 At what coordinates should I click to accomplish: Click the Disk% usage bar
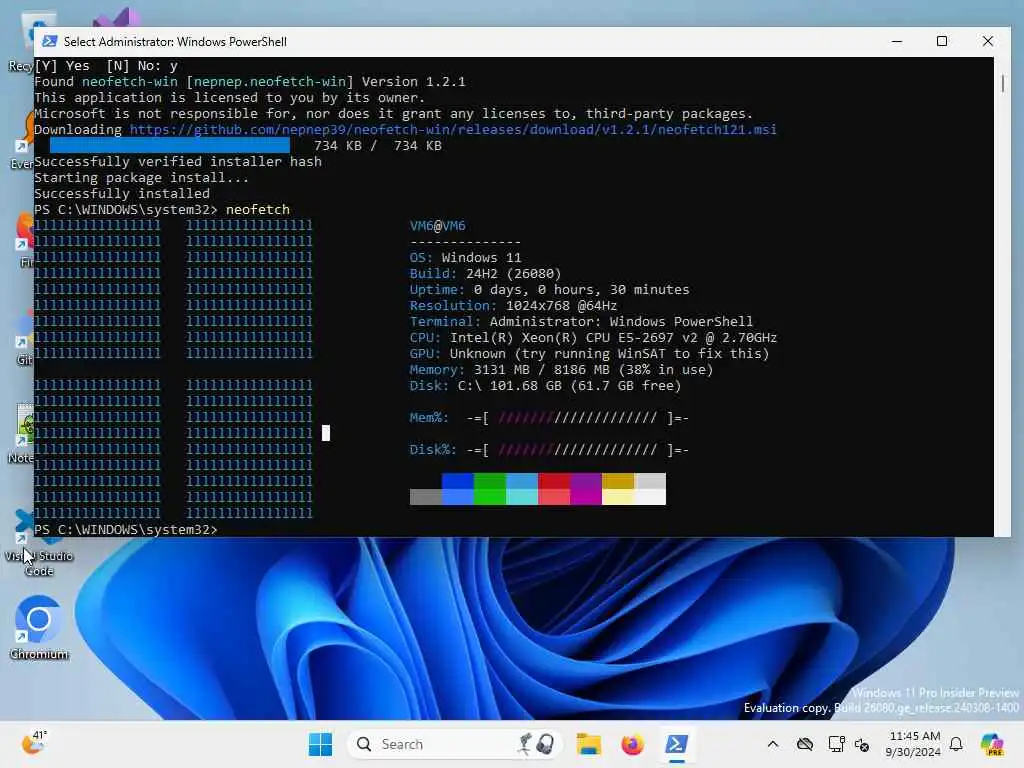pyautogui.click(x=578, y=450)
